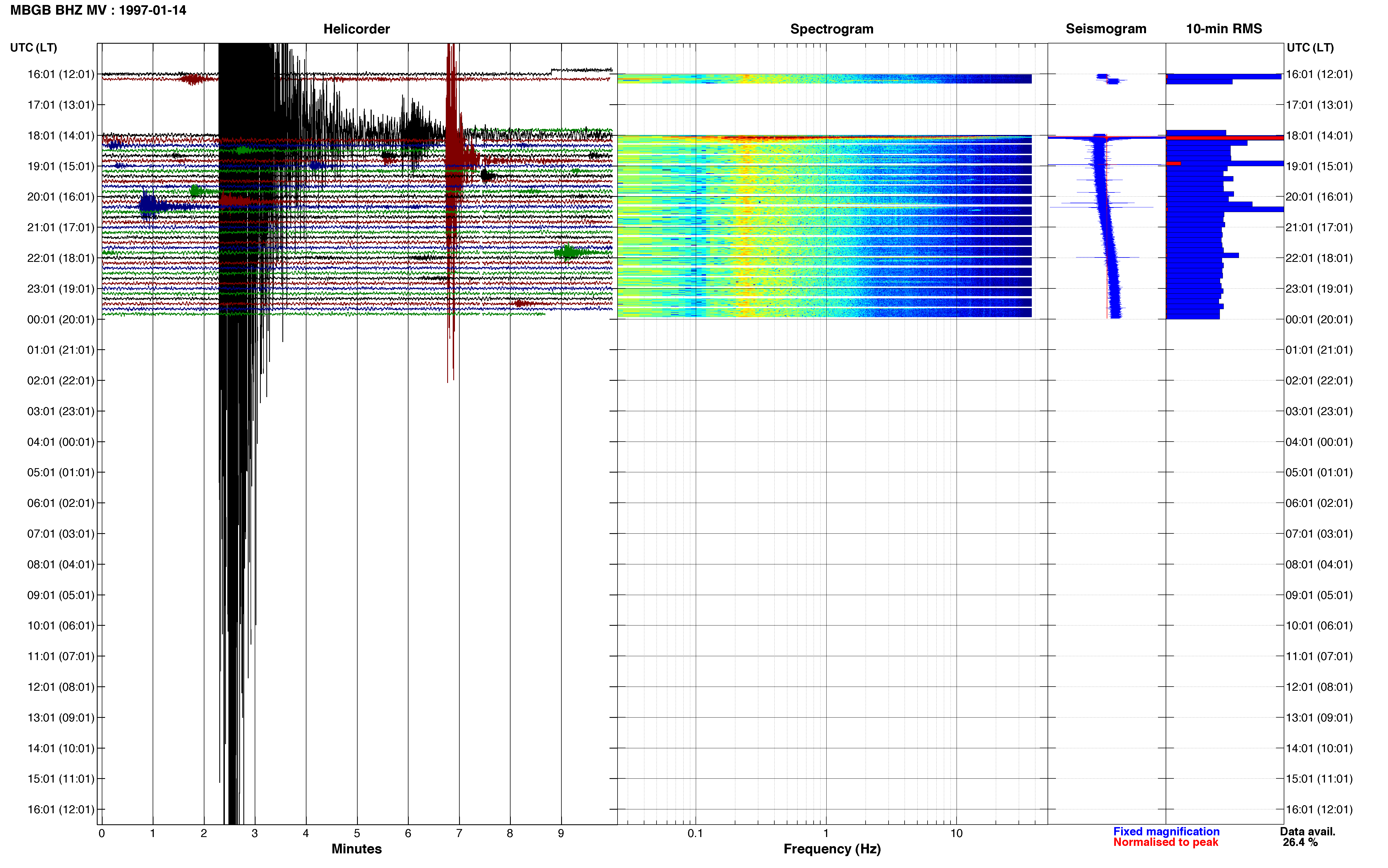1388x868 pixels.
Task: Click the spectrogram frequency tick '1'
Action: pos(826,833)
